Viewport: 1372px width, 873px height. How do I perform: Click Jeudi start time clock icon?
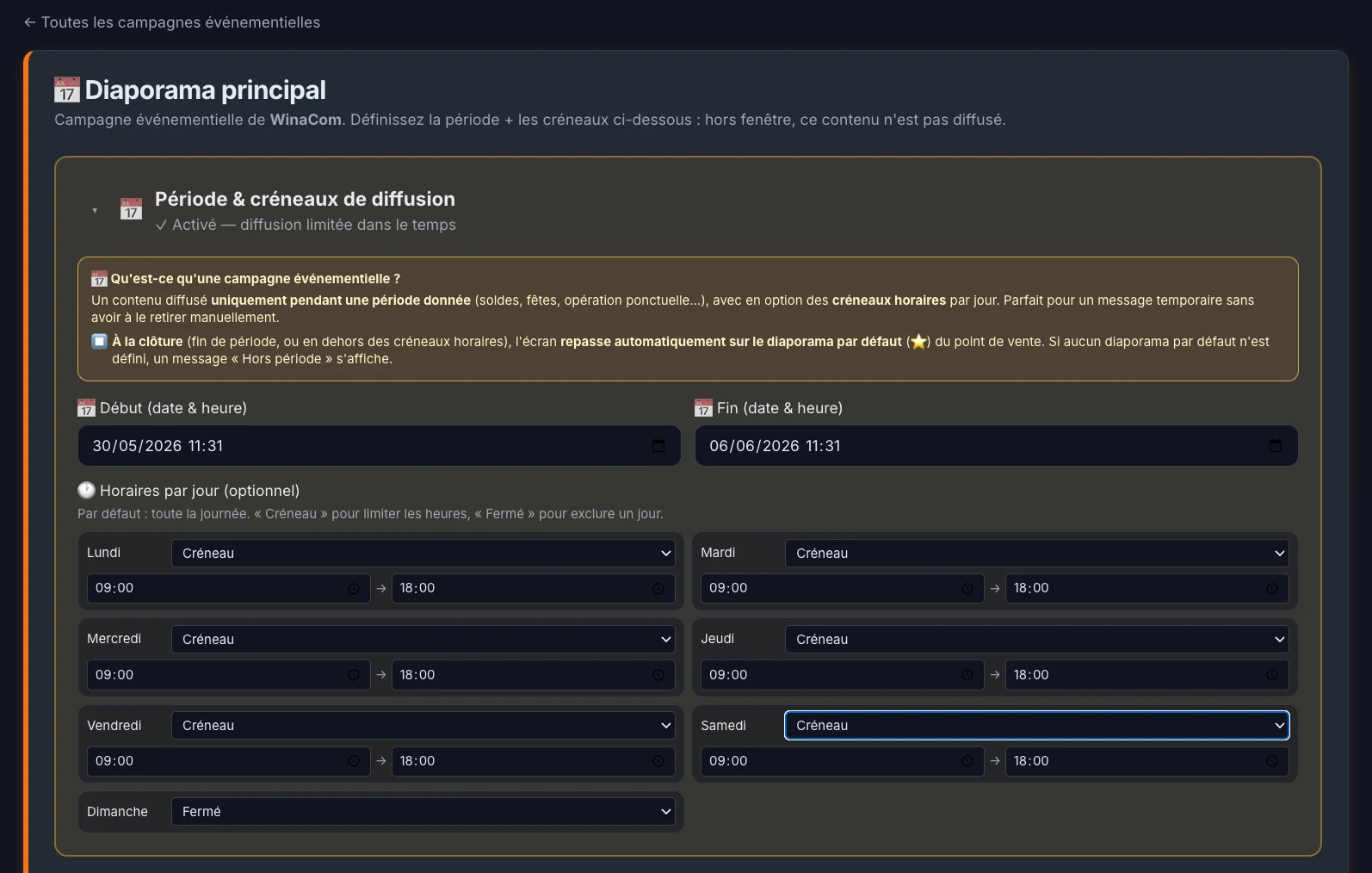[x=967, y=675]
